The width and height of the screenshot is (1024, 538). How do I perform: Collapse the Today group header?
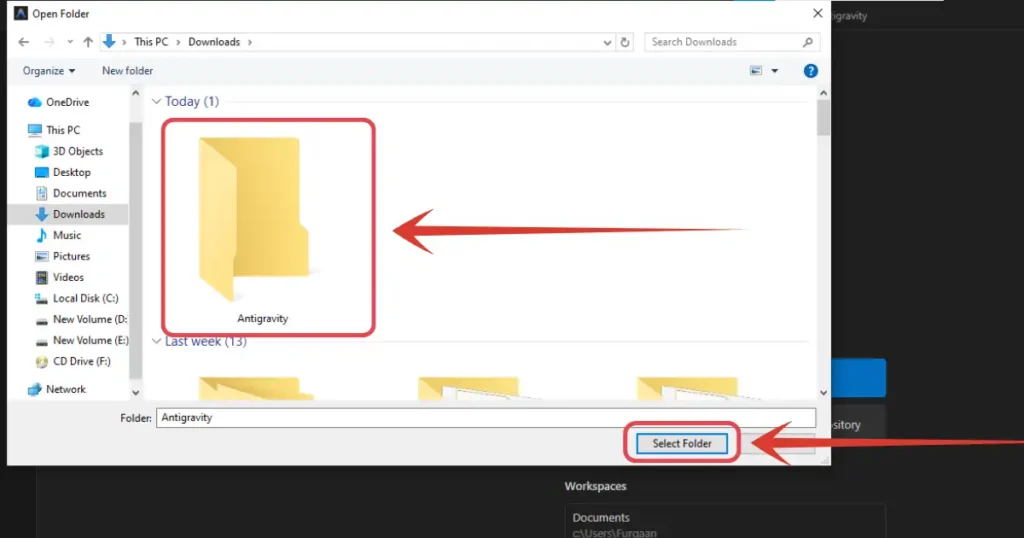157,101
